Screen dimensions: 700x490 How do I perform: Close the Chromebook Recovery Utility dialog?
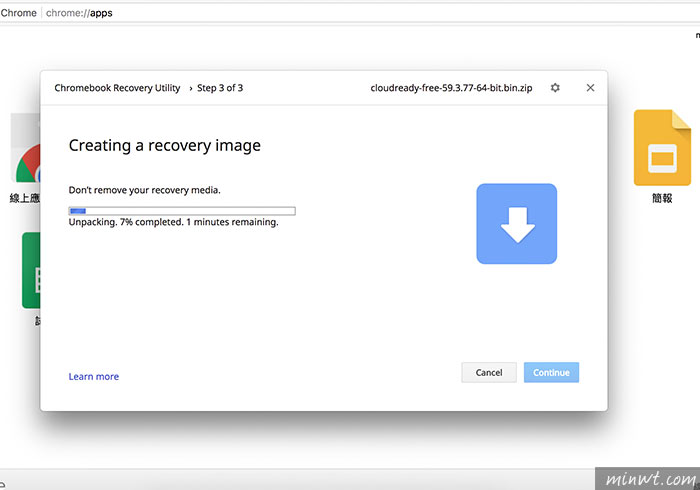coord(590,87)
